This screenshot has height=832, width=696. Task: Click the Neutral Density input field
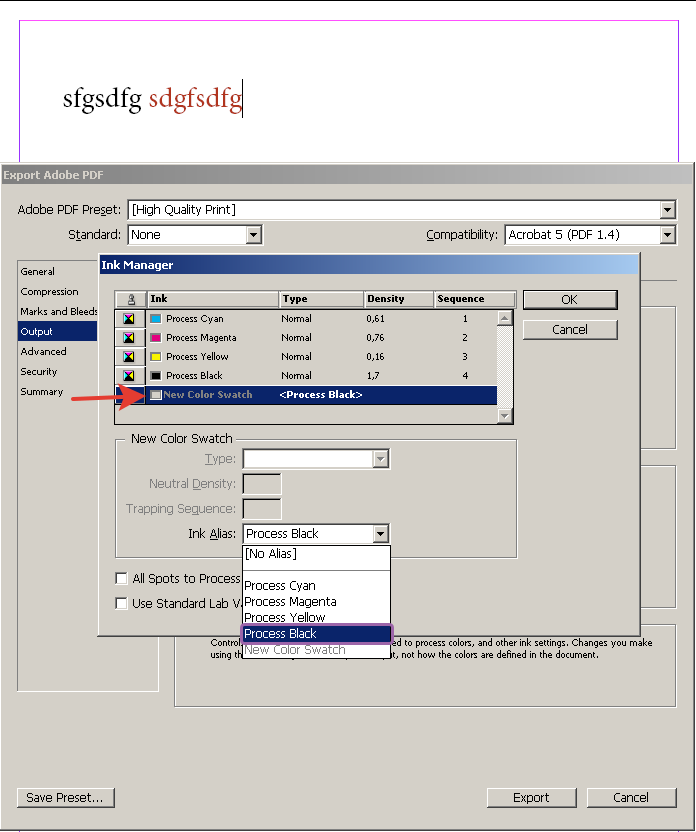point(262,484)
